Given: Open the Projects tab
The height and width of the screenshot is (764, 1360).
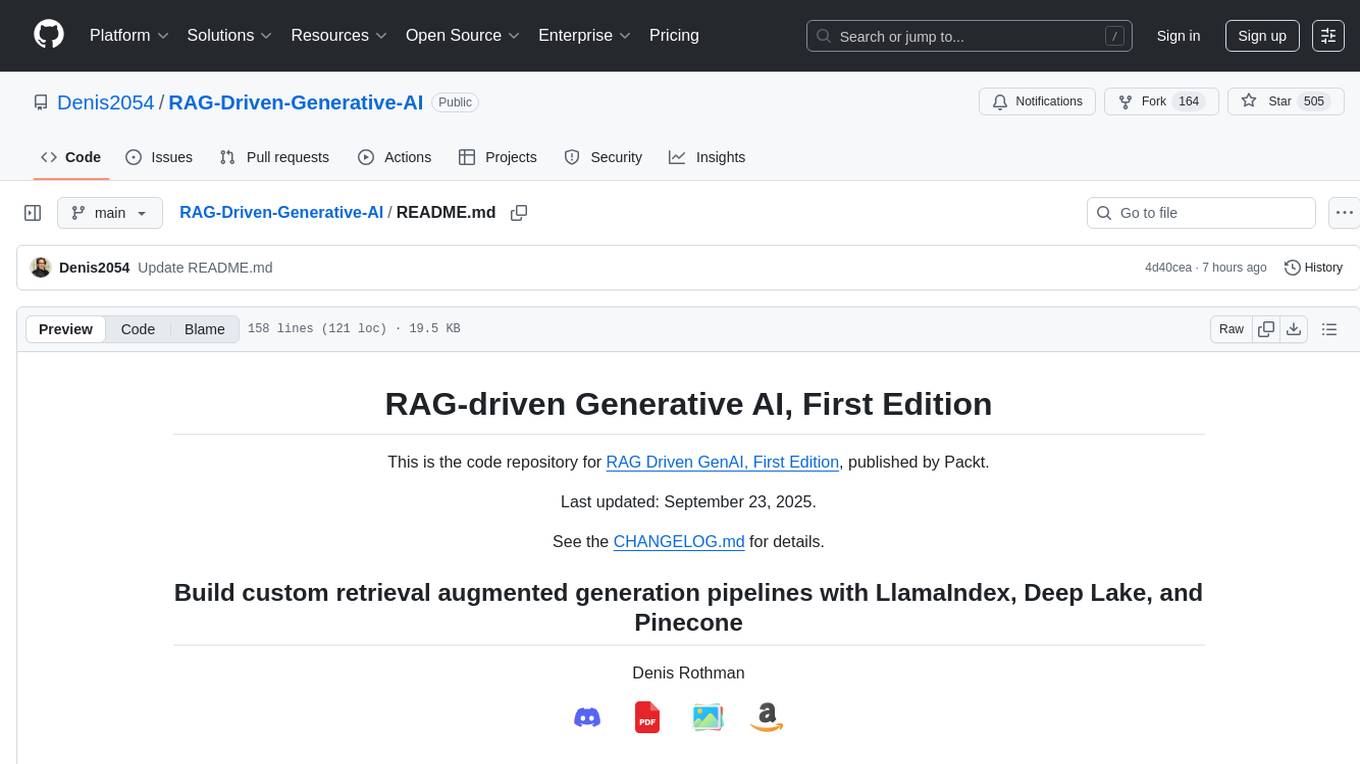Looking at the screenshot, I should pyautogui.click(x=498, y=157).
